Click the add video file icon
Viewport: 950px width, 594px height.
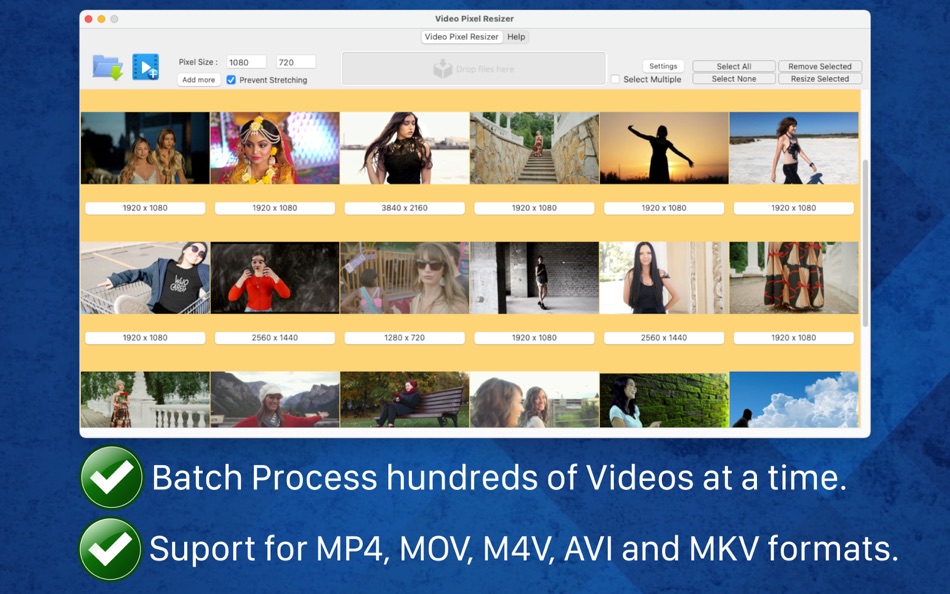tap(145, 67)
